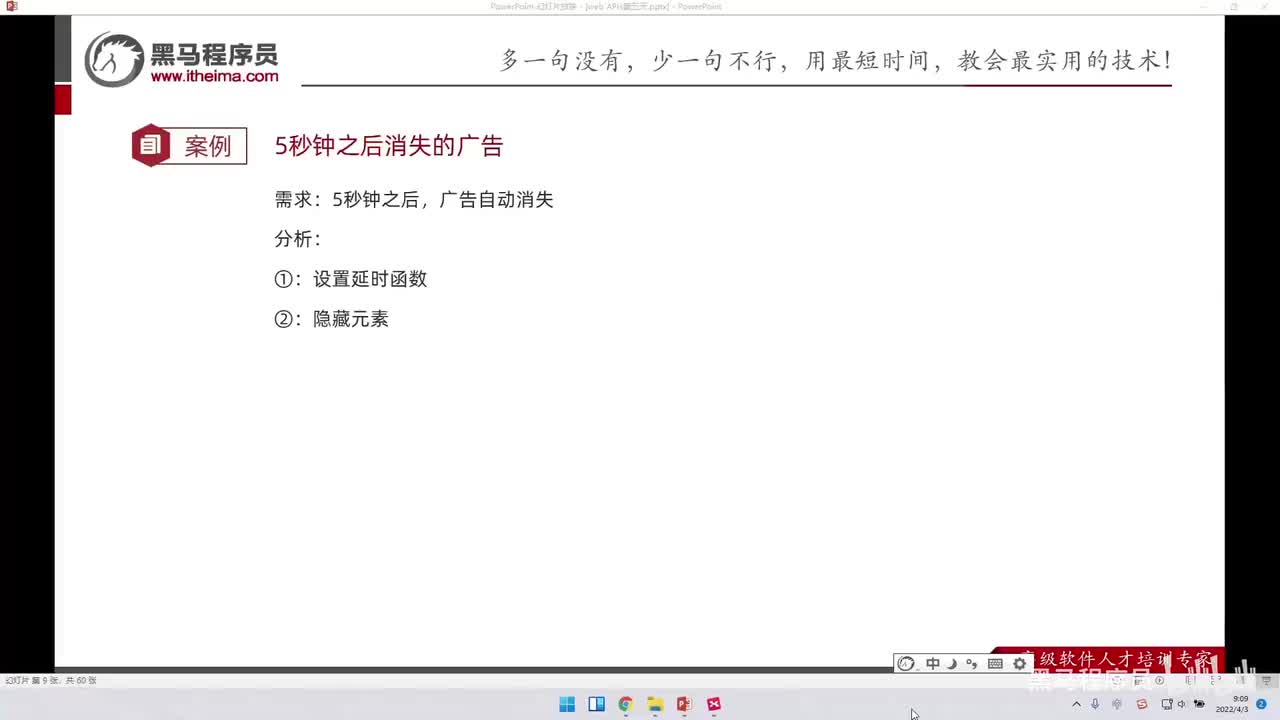Open the notification badge showing 2
This screenshot has width=1280, height=720.
click(1261, 704)
